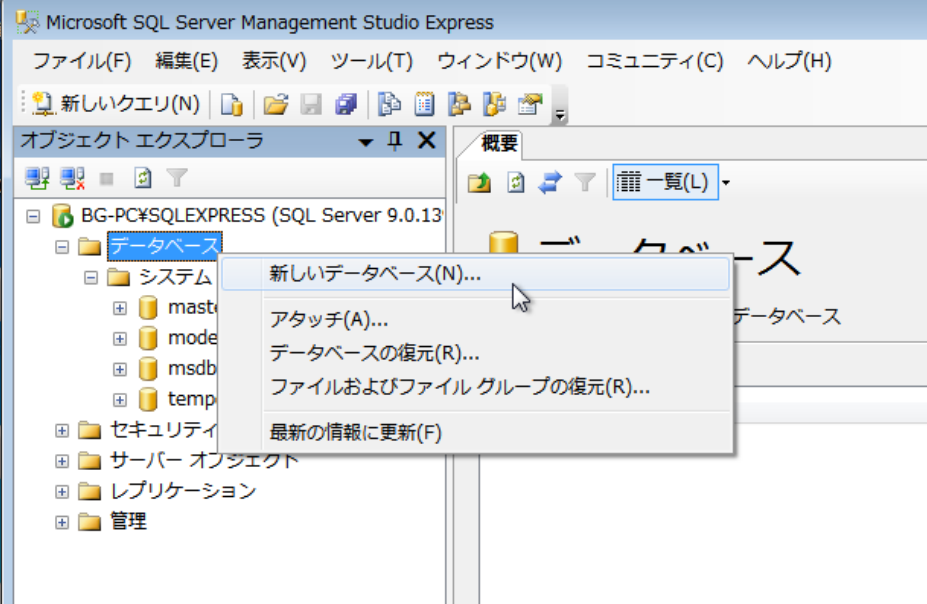927x604 pixels.
Task: Click the New Query (新しいクエリ) button
Action: click(116, 104)
